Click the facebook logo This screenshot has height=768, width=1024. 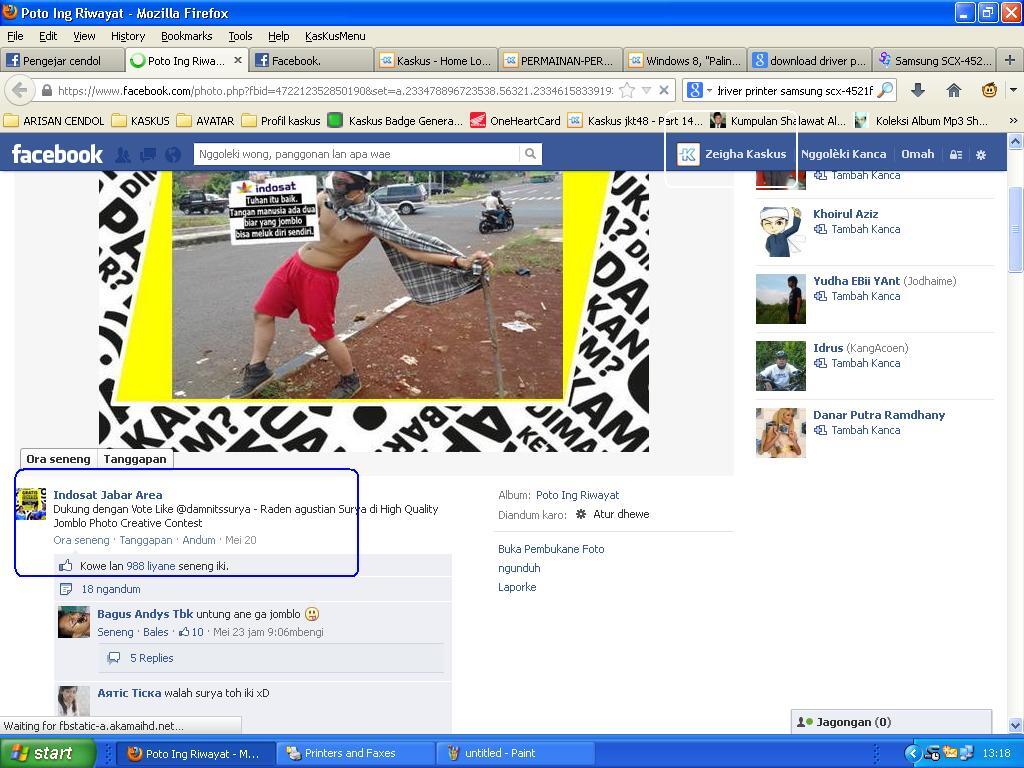coord(57,154)
